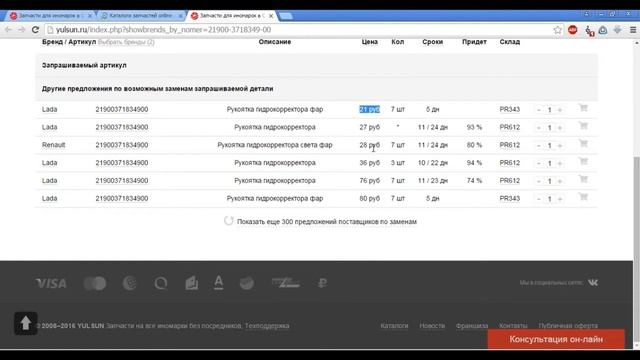Increase quantity for the 76 руб row
Image resolution: width=640 pixels, height=360 pixels.
560,181
